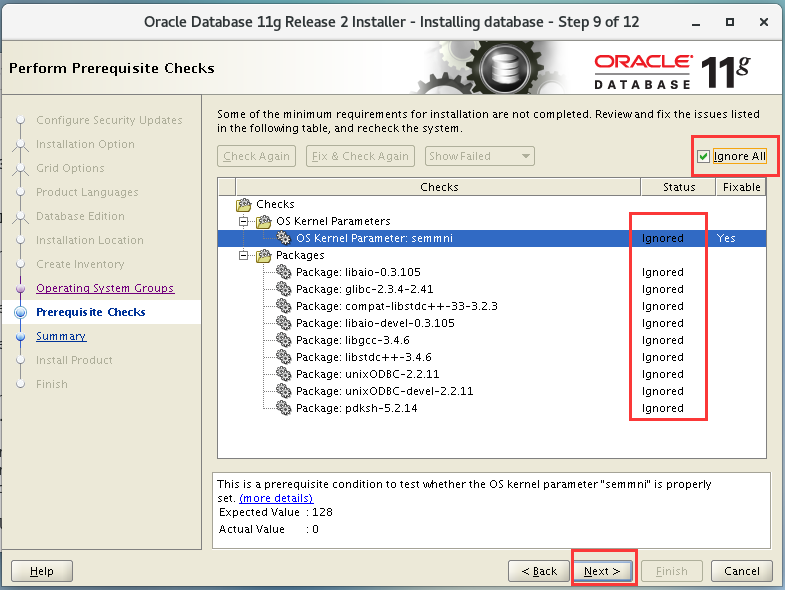The width and height of the screenshot is (785, 590).
Task: Open the more details link
Action: [x=276, y=498]
